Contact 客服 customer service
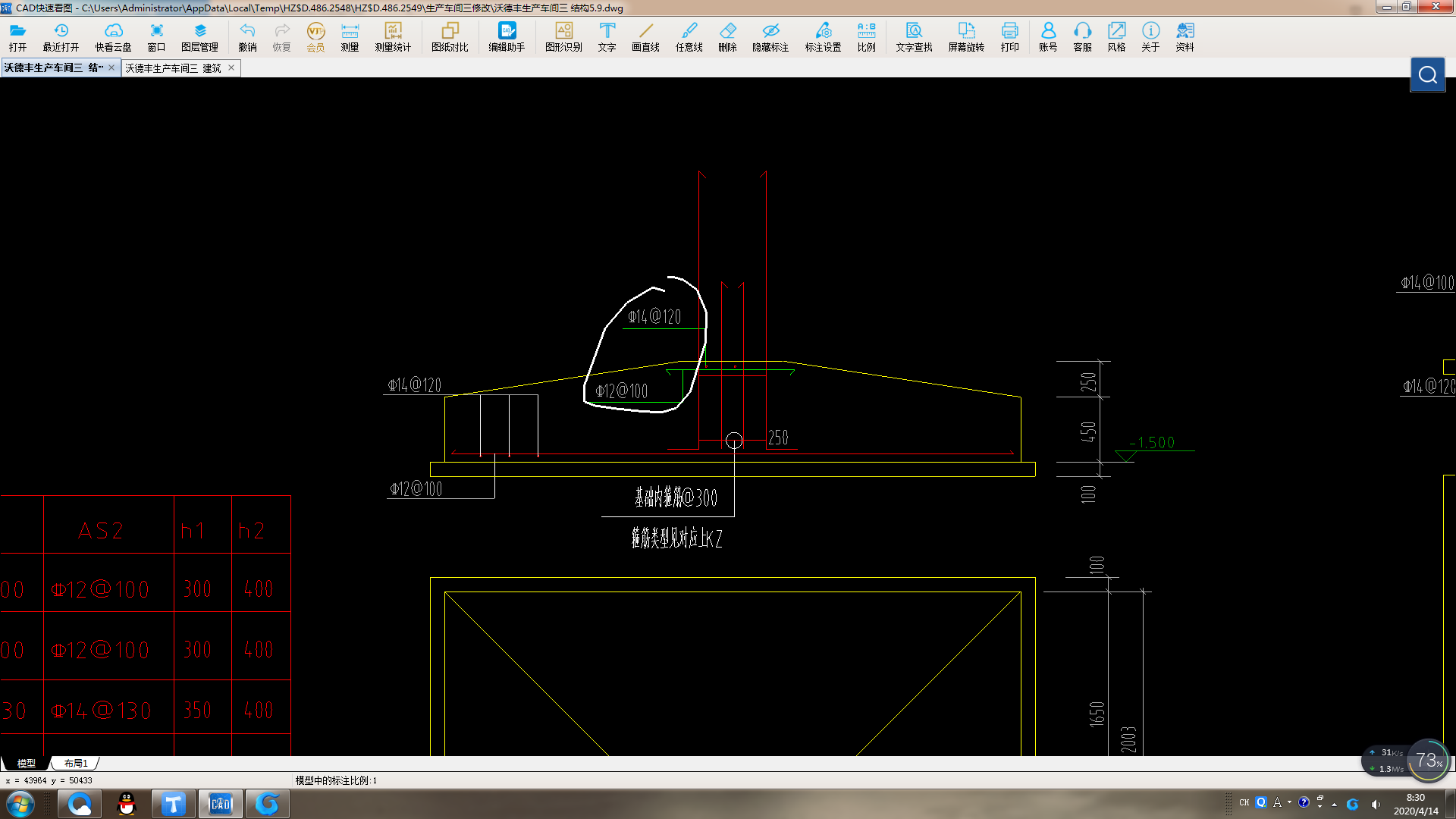Screen dimensions: 1456x819 tap(1082, 36)
